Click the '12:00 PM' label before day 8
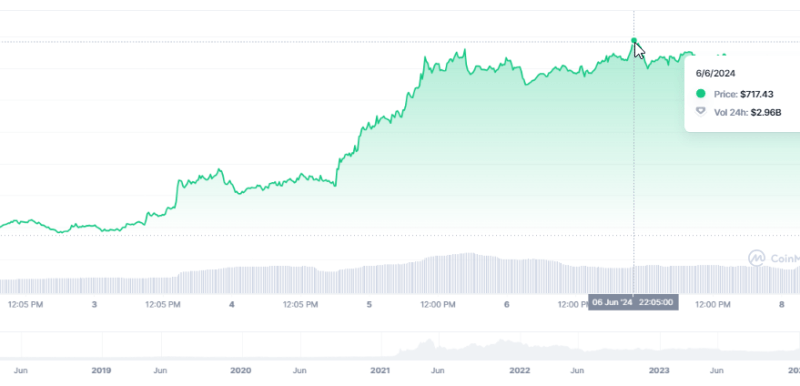Image resolution: width=800 pixels, height=386 pixels. click(x=713, y=304)
